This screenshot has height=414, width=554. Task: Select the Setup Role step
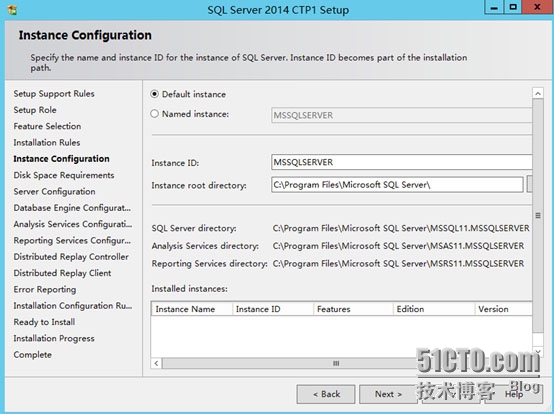pyautogui.click(x=35, y=110)
